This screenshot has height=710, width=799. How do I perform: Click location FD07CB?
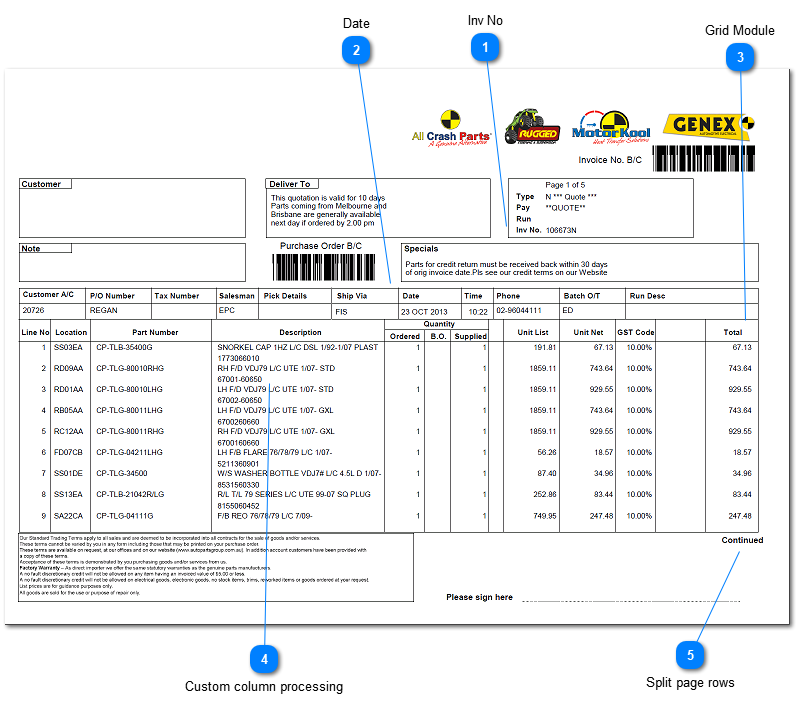click(x=68, y=453)
